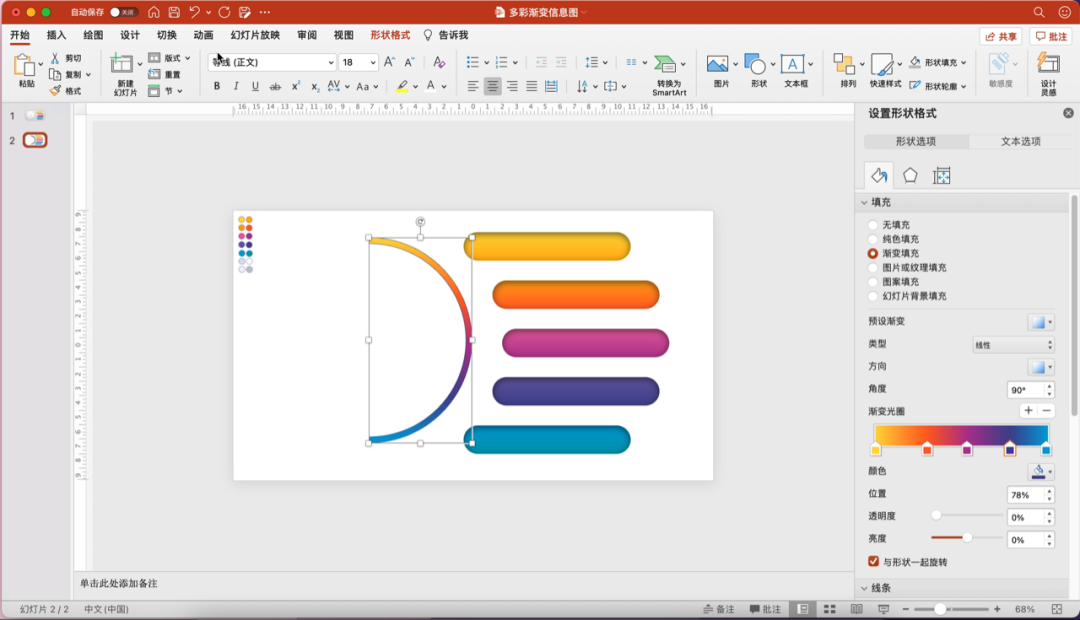This screenshot has height=620, width=1080.
Task: Toggle the AutoSave (自动保存) switch
Action: [123, 12]
